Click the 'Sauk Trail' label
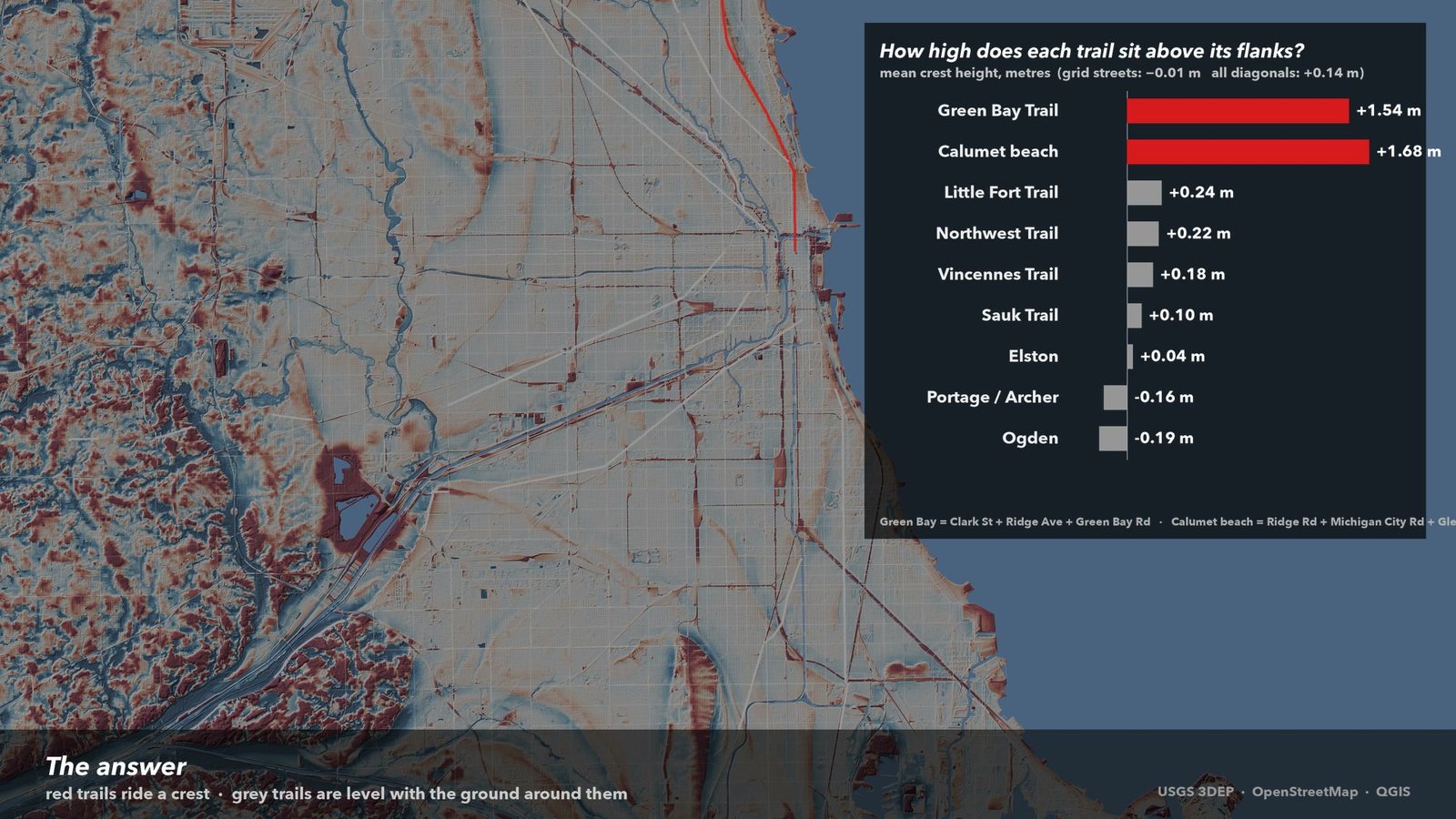The width and height of the screenshot is (1456, 819). point(1019,315)
